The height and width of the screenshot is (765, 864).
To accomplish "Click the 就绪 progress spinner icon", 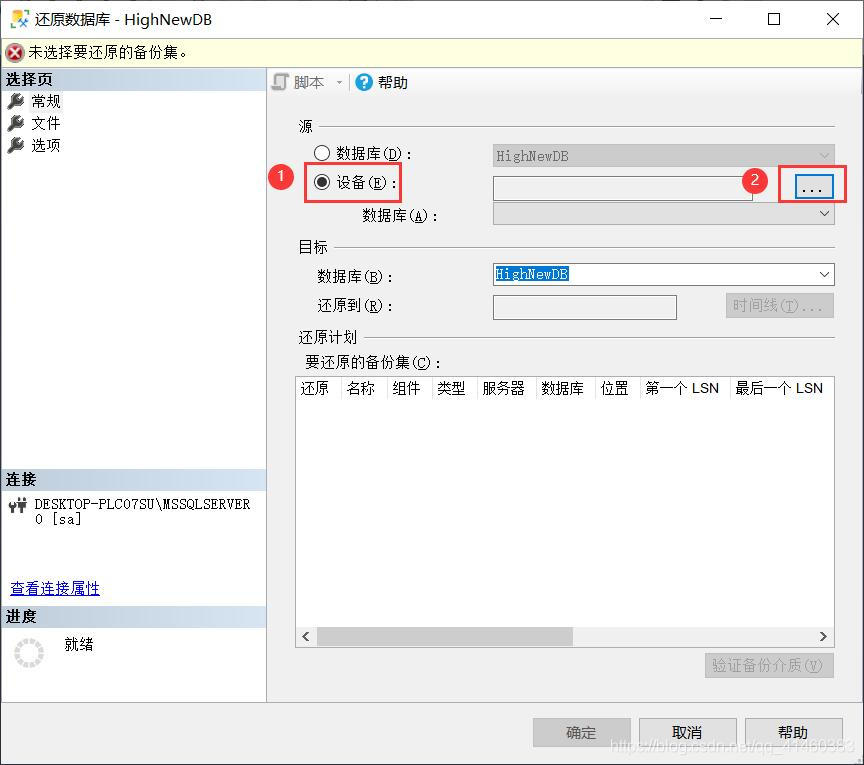I will (28, 652).
